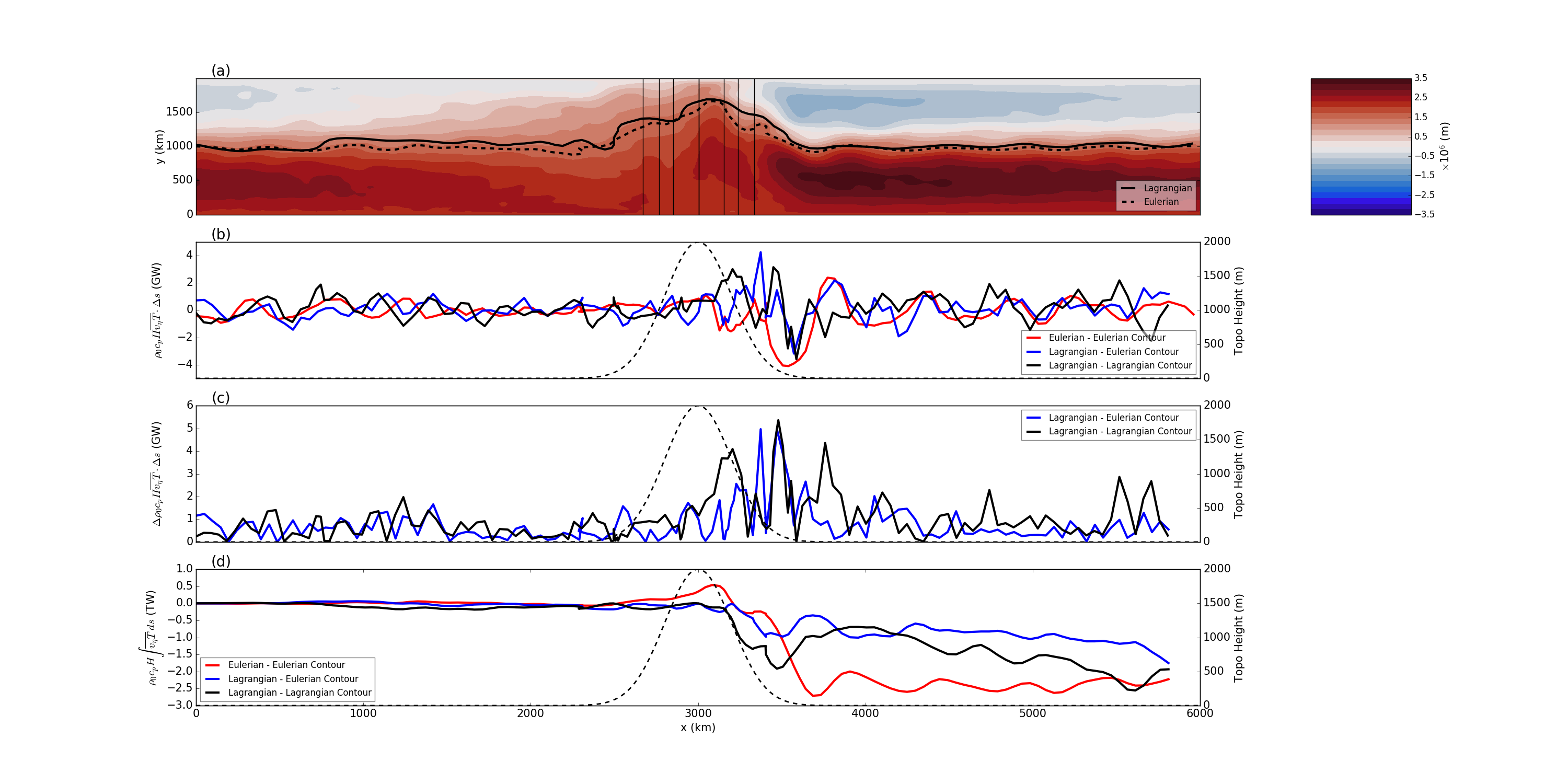Click 'Lagrangian - Eulerian Contour' in panel (b) legend
Image resolution: width=1568 pixels, height=784 pixels.
click(x=1113, y=352)
